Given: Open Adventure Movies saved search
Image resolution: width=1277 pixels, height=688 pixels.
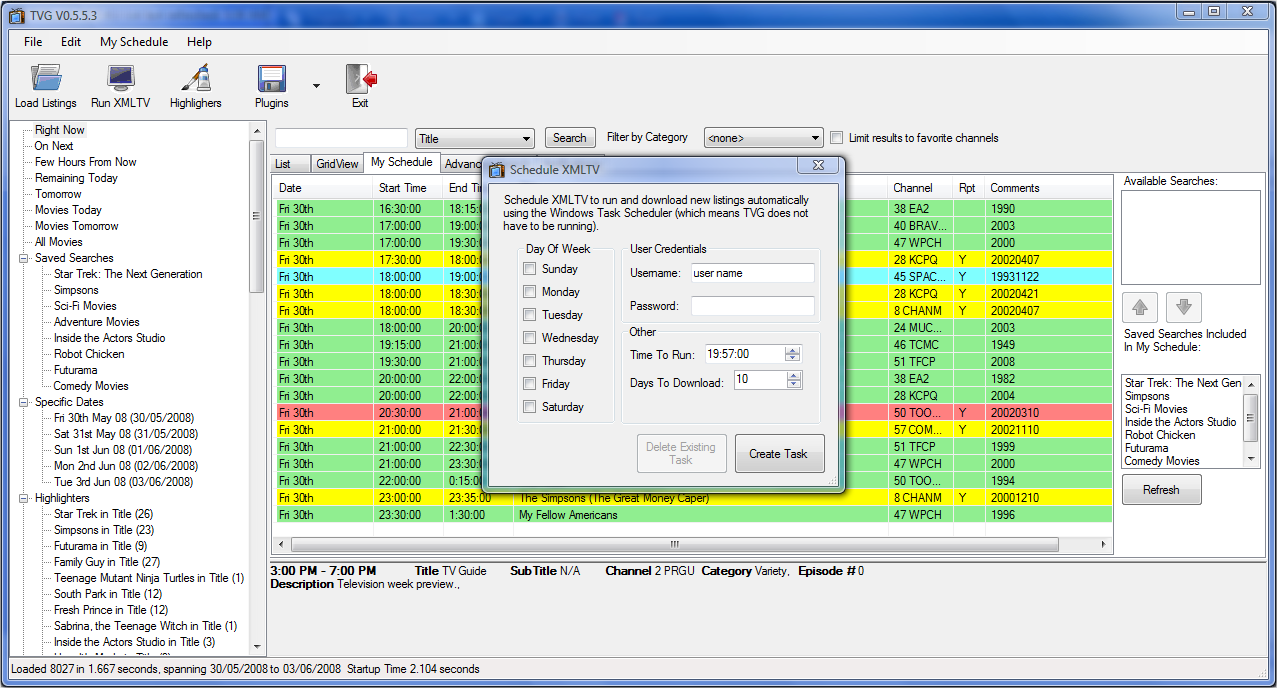Looking at the screenshot, I should click(x=97, y=322).
